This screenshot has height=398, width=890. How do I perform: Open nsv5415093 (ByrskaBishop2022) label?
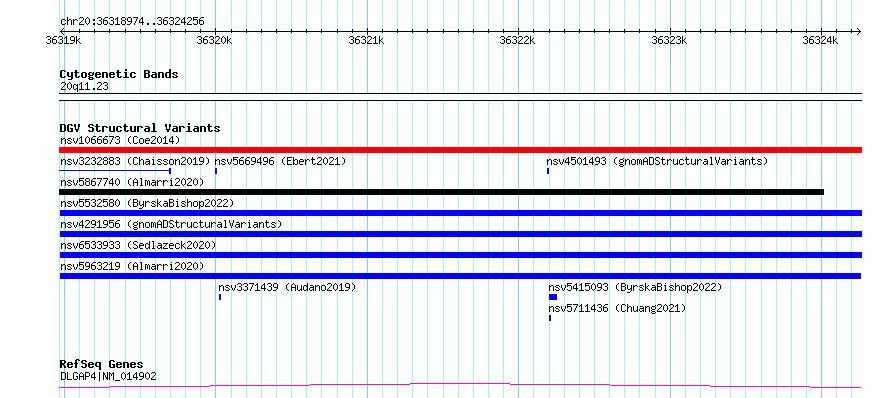pos(635,287)
